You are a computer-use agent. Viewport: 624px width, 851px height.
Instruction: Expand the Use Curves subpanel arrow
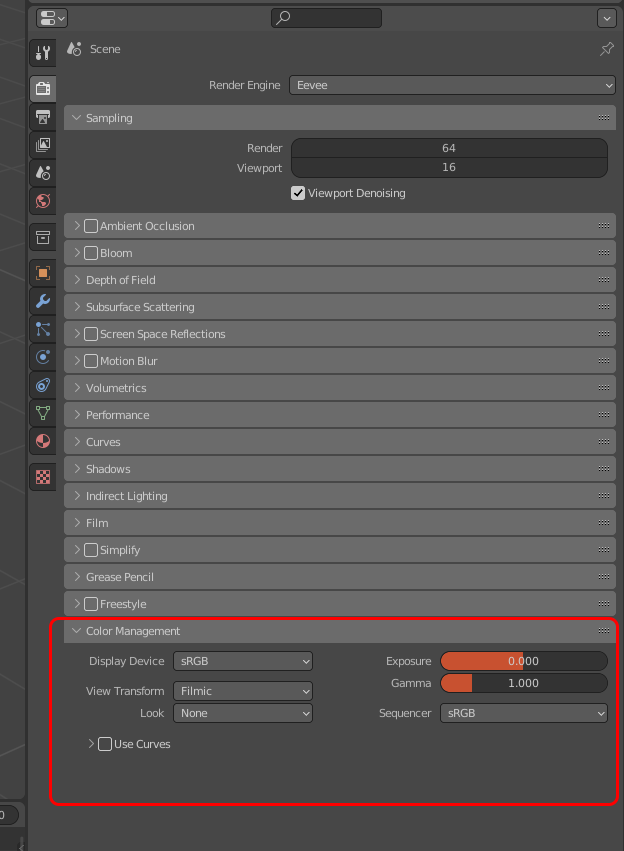[x=91, y=744]
